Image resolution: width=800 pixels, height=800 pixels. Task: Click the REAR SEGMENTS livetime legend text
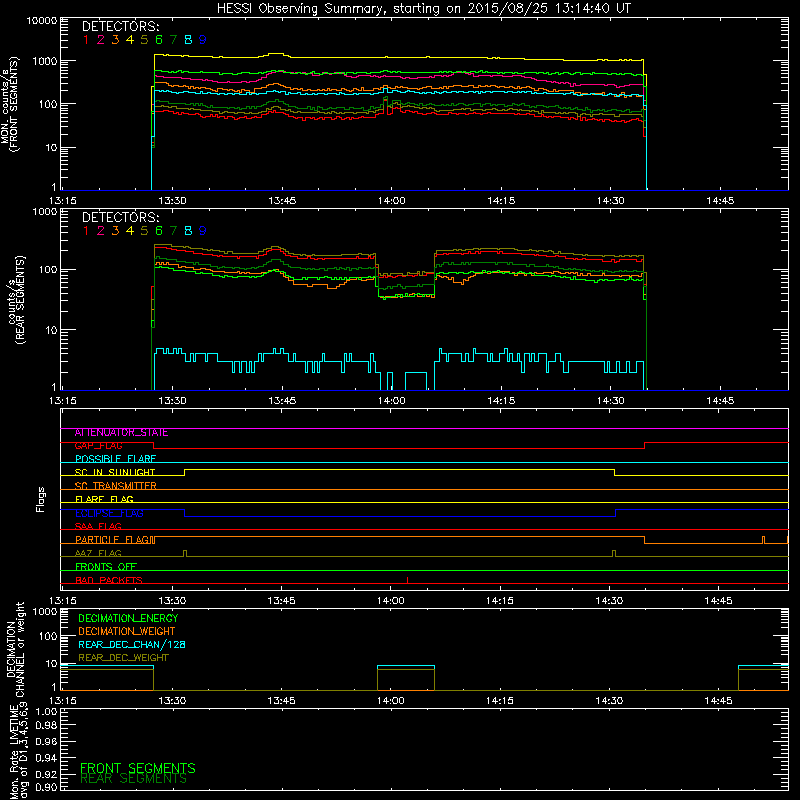click(x=134, y=779)
